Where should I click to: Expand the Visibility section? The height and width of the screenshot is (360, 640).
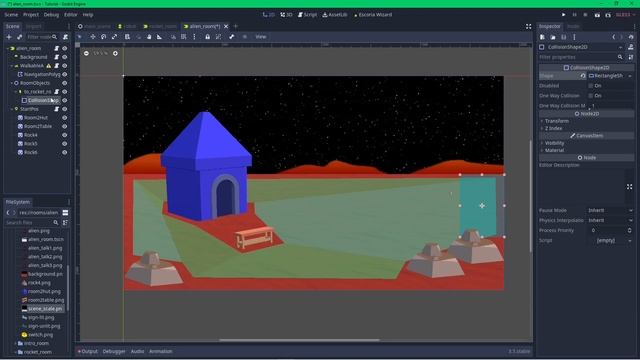[554, 143]
